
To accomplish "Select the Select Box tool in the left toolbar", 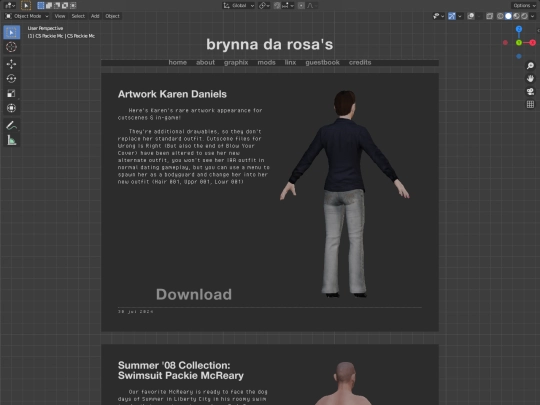I will 11,32.
